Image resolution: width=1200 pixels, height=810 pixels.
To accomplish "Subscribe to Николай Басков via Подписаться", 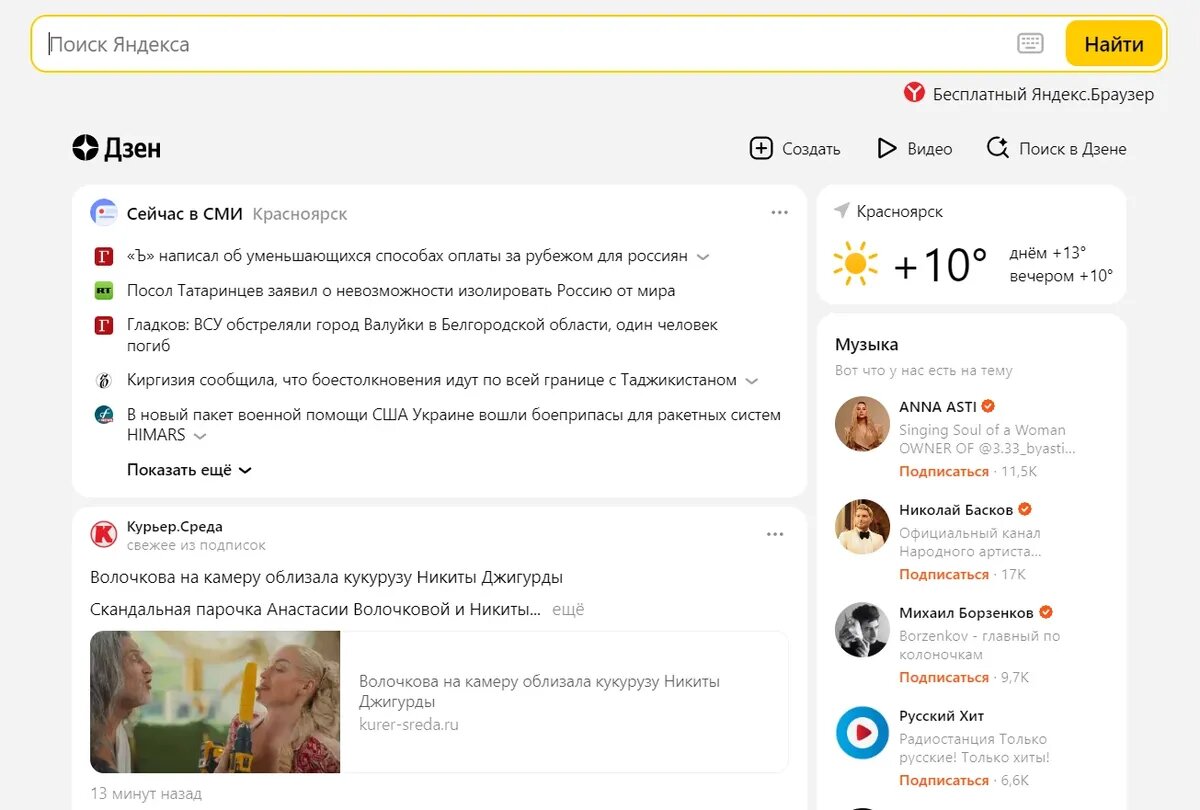I will [x=944, y=574].
